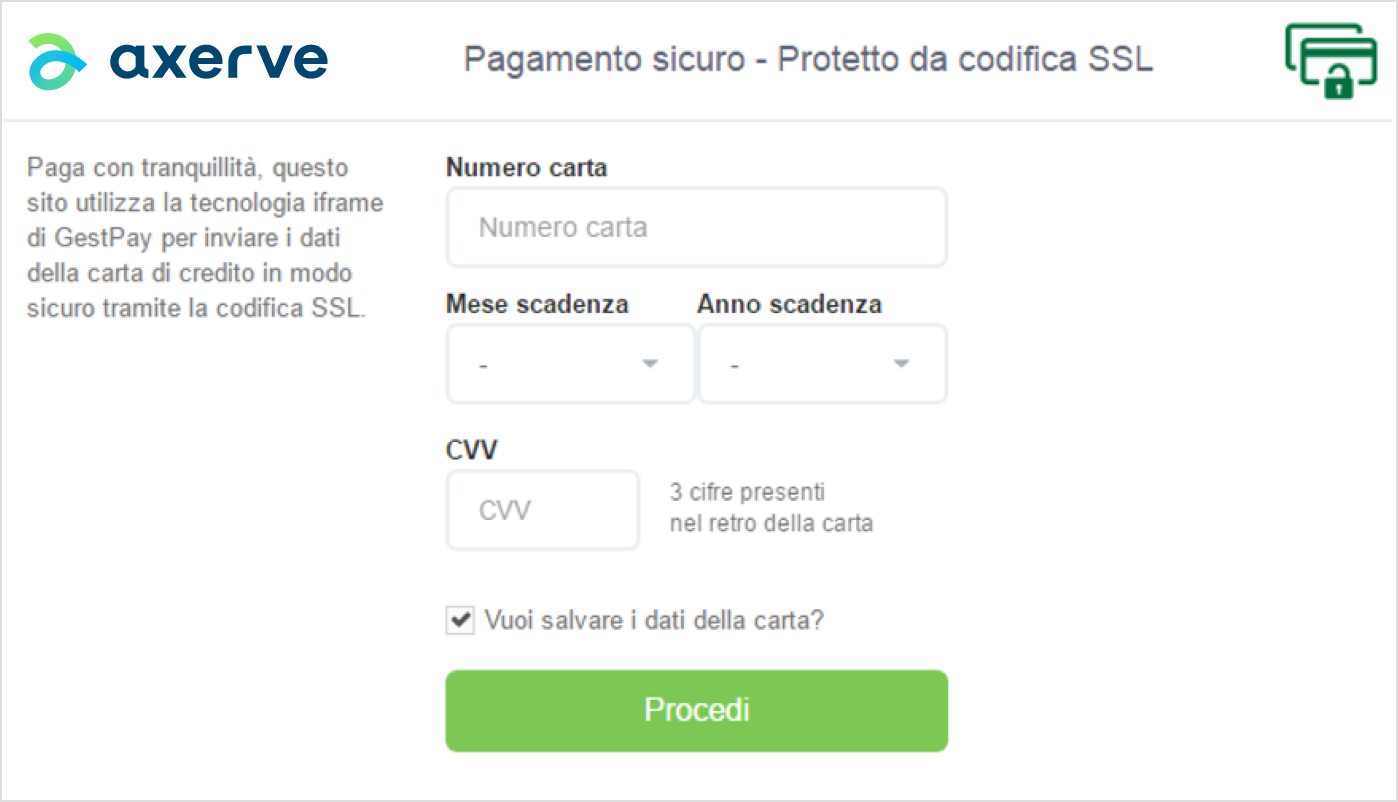The height and width of the screenshot is (802, 1398).
Task: Click the dash placeholder in month selector
Action: 483,366
